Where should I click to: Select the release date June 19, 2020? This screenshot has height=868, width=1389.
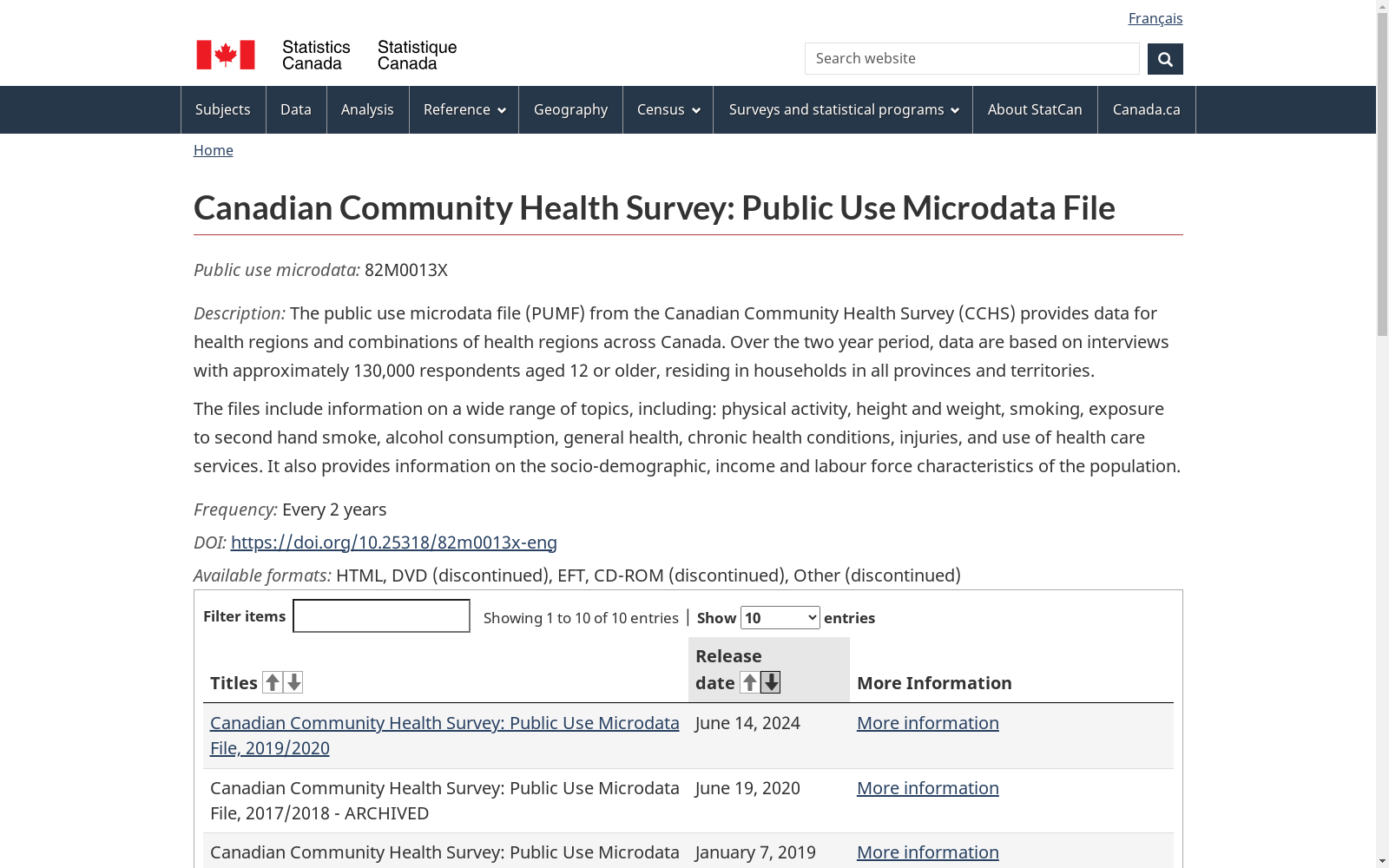click(x=747, y=788)
